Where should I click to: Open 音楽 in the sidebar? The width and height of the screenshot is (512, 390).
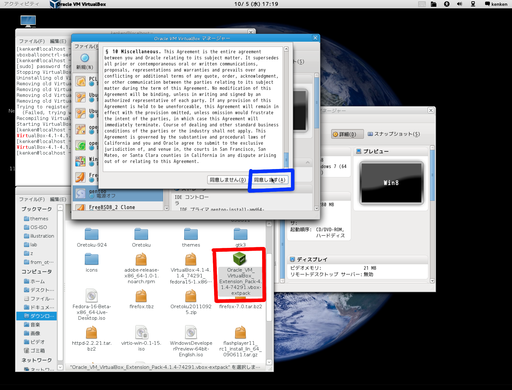[32, 324]
